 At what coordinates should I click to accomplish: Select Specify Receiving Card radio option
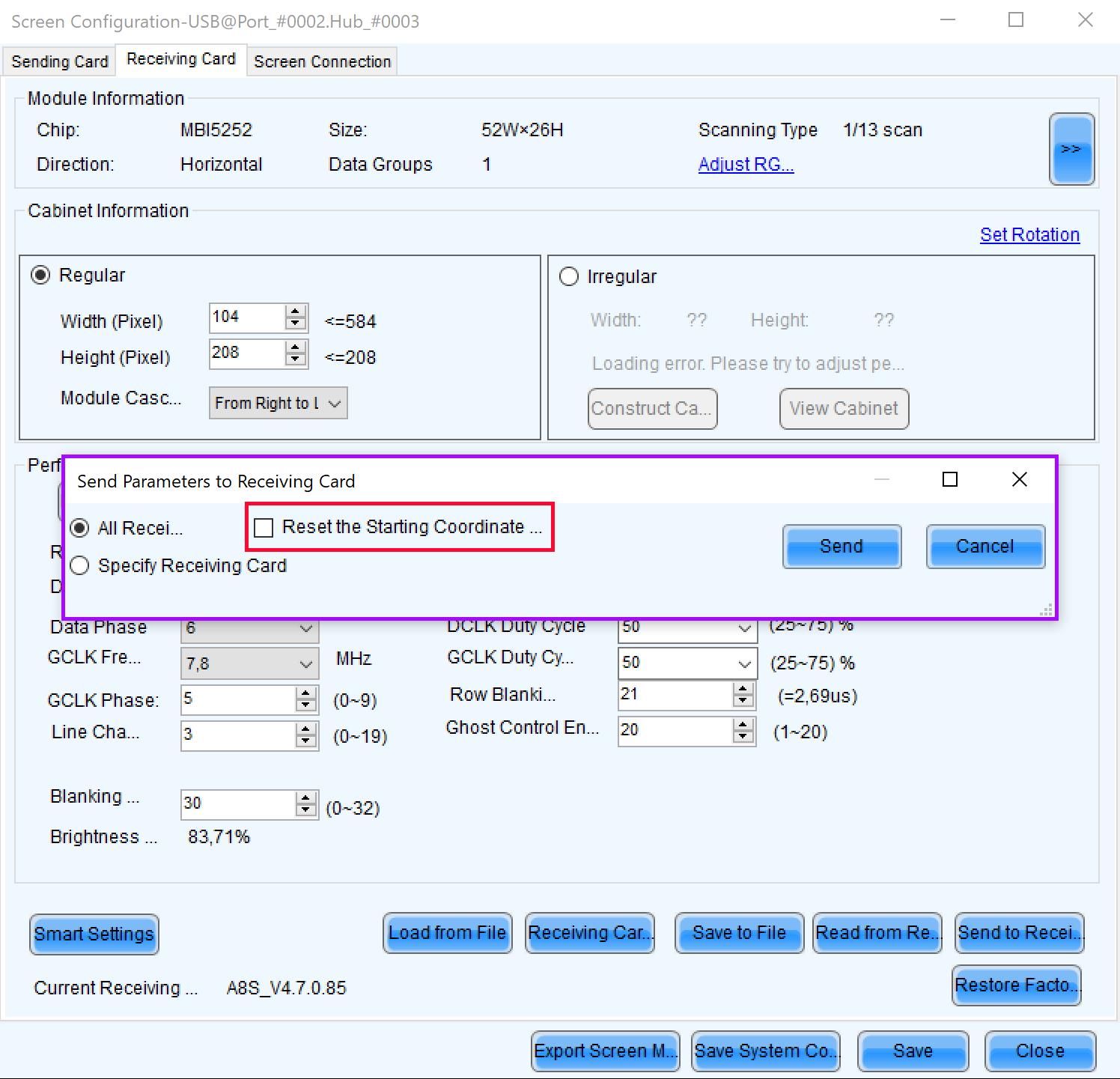[80, 565]
